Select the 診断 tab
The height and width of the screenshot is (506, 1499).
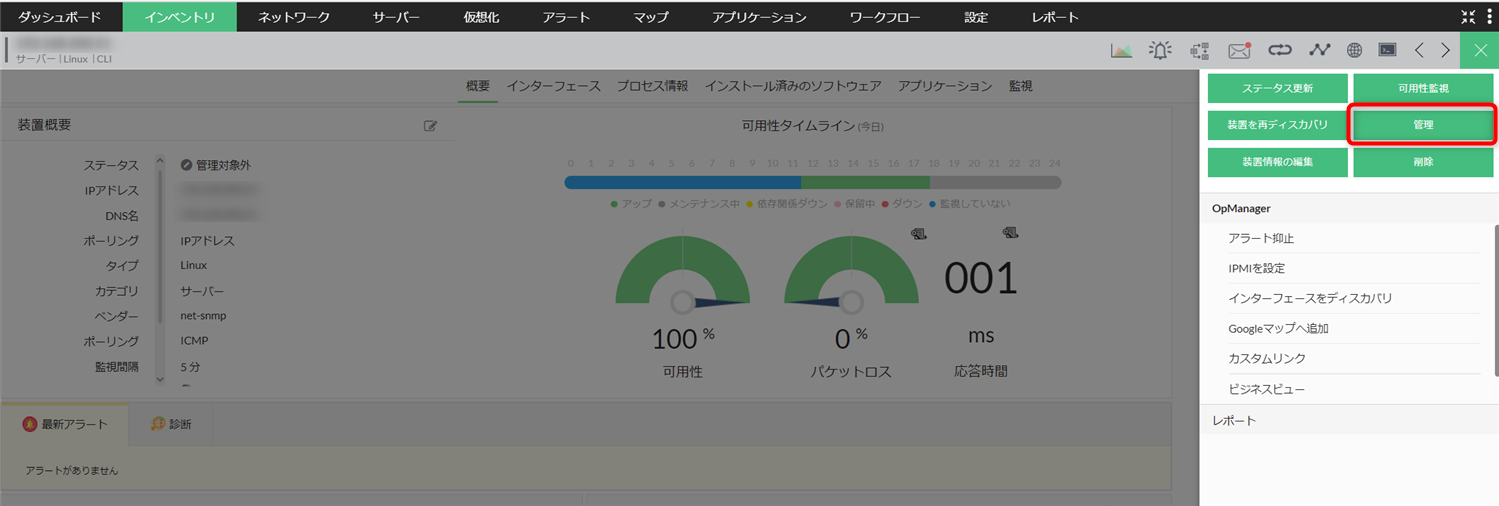pos(171,424)
